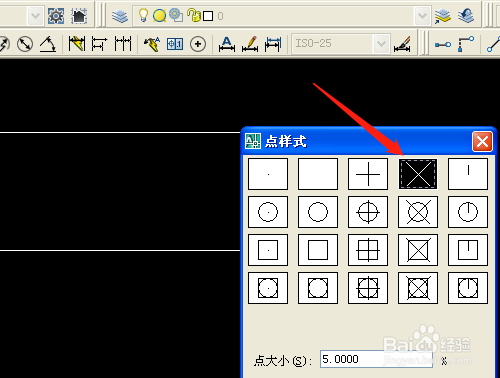Select the plain square with dot style
The width and height of the screenshot is (500, 378).
click(268, 250)
